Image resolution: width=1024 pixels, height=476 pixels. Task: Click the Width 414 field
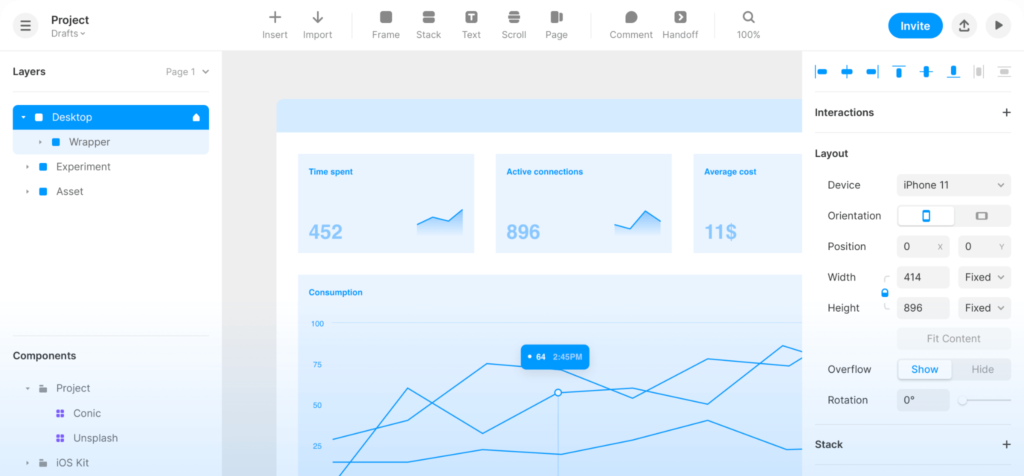(x=923, y=277)
